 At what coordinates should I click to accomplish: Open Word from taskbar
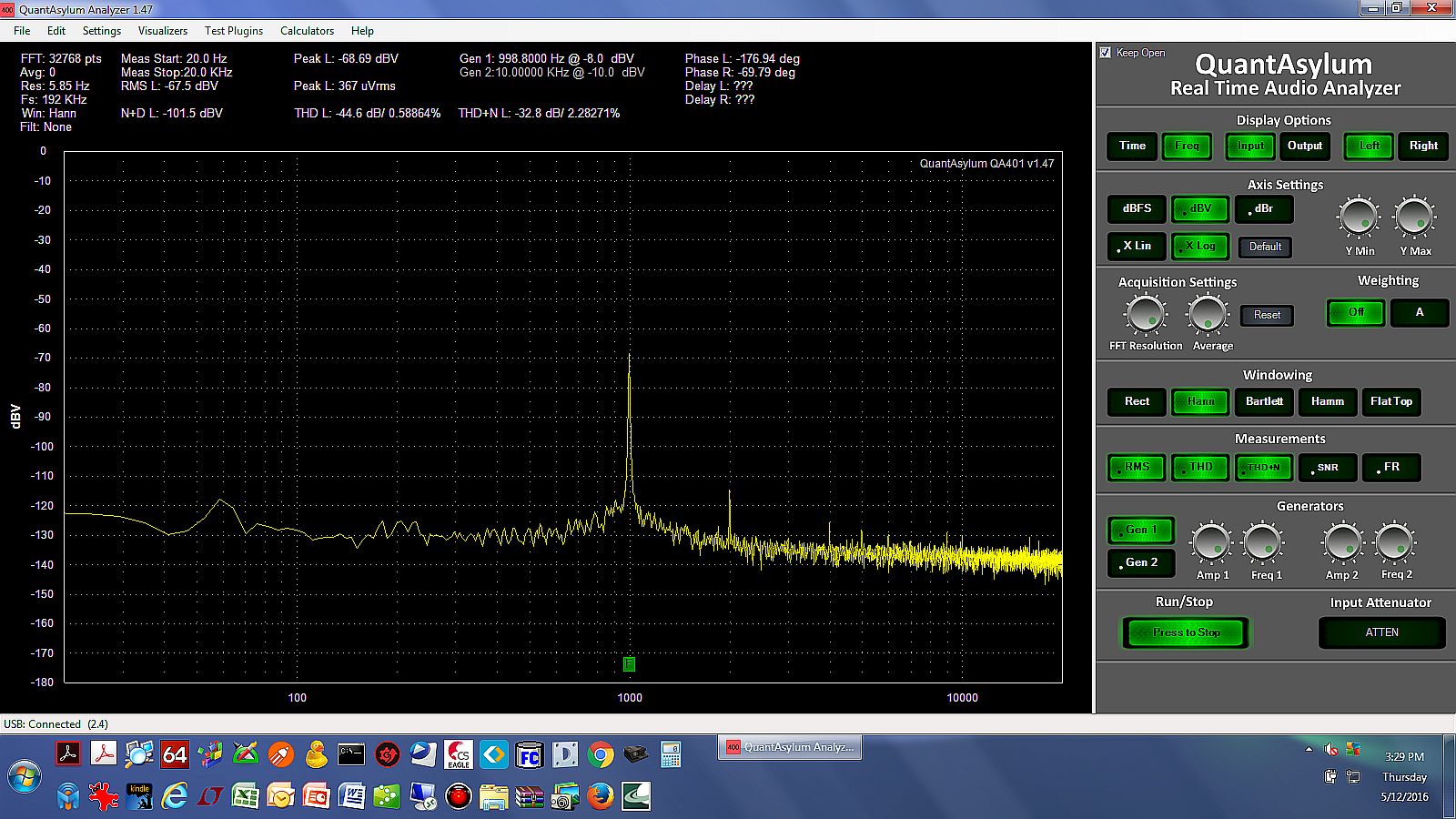[351, 796]
